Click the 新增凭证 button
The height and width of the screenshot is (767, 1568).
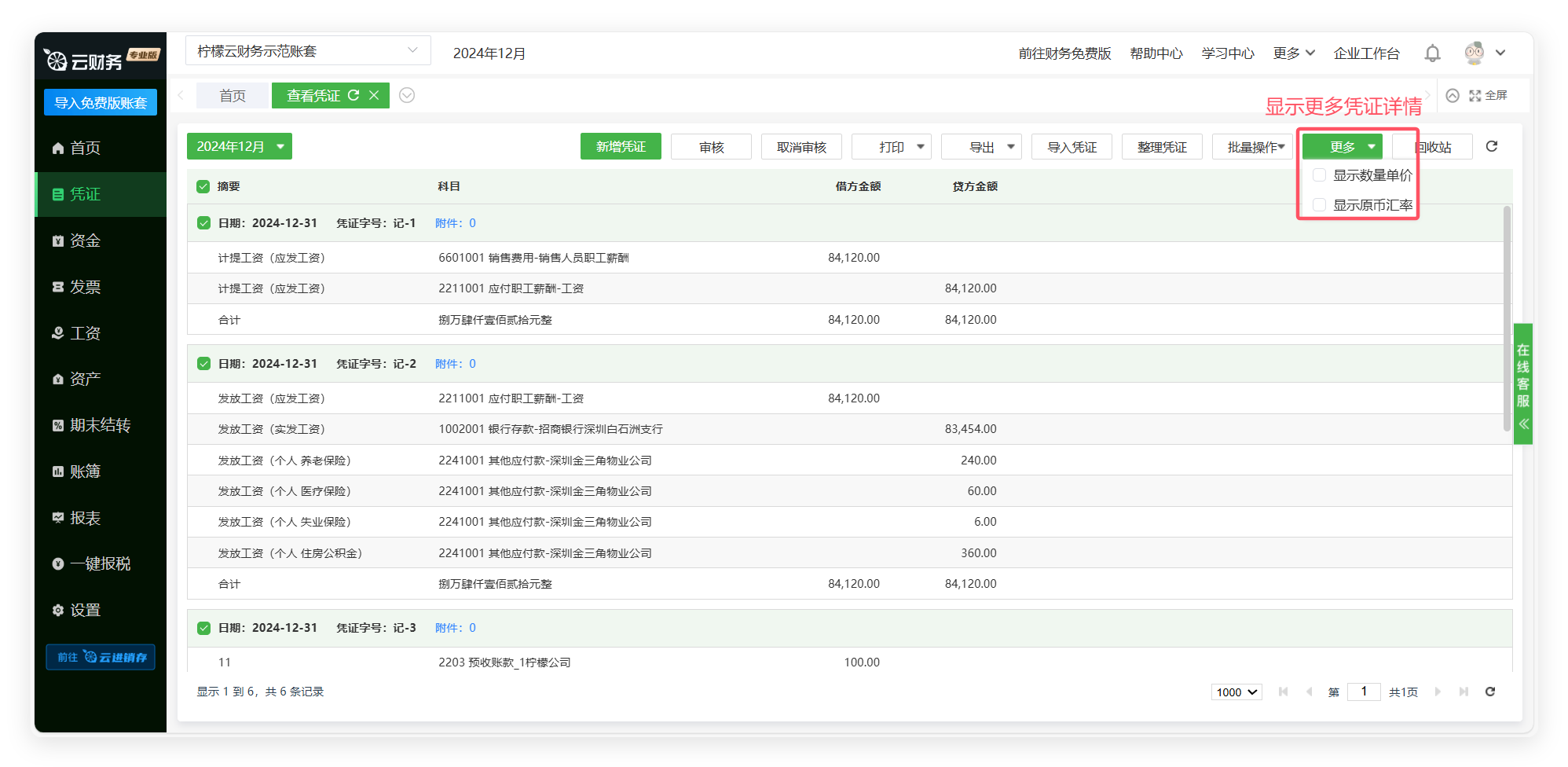(x=621, y=147)
